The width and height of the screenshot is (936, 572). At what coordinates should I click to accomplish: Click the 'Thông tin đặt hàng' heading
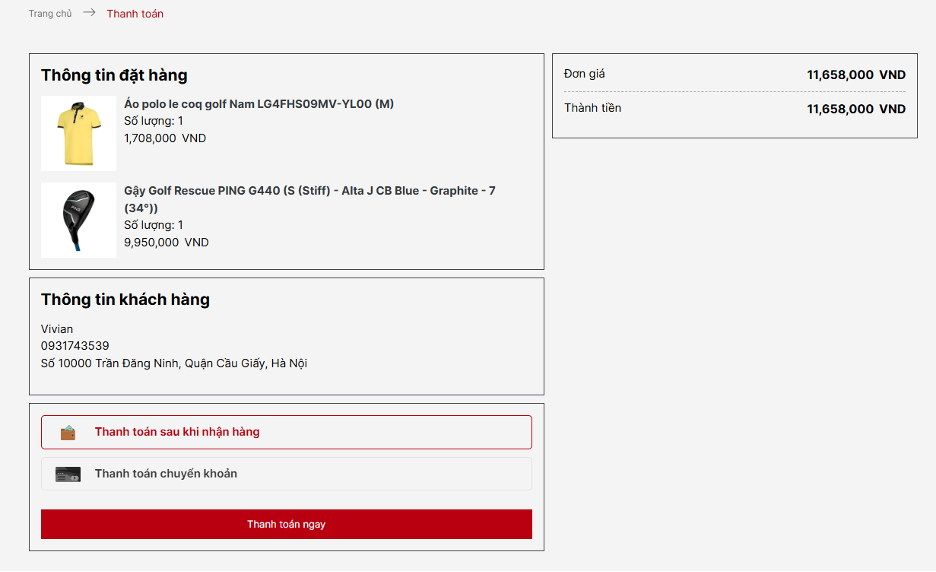pyautogui.click(x=114, y=75)
